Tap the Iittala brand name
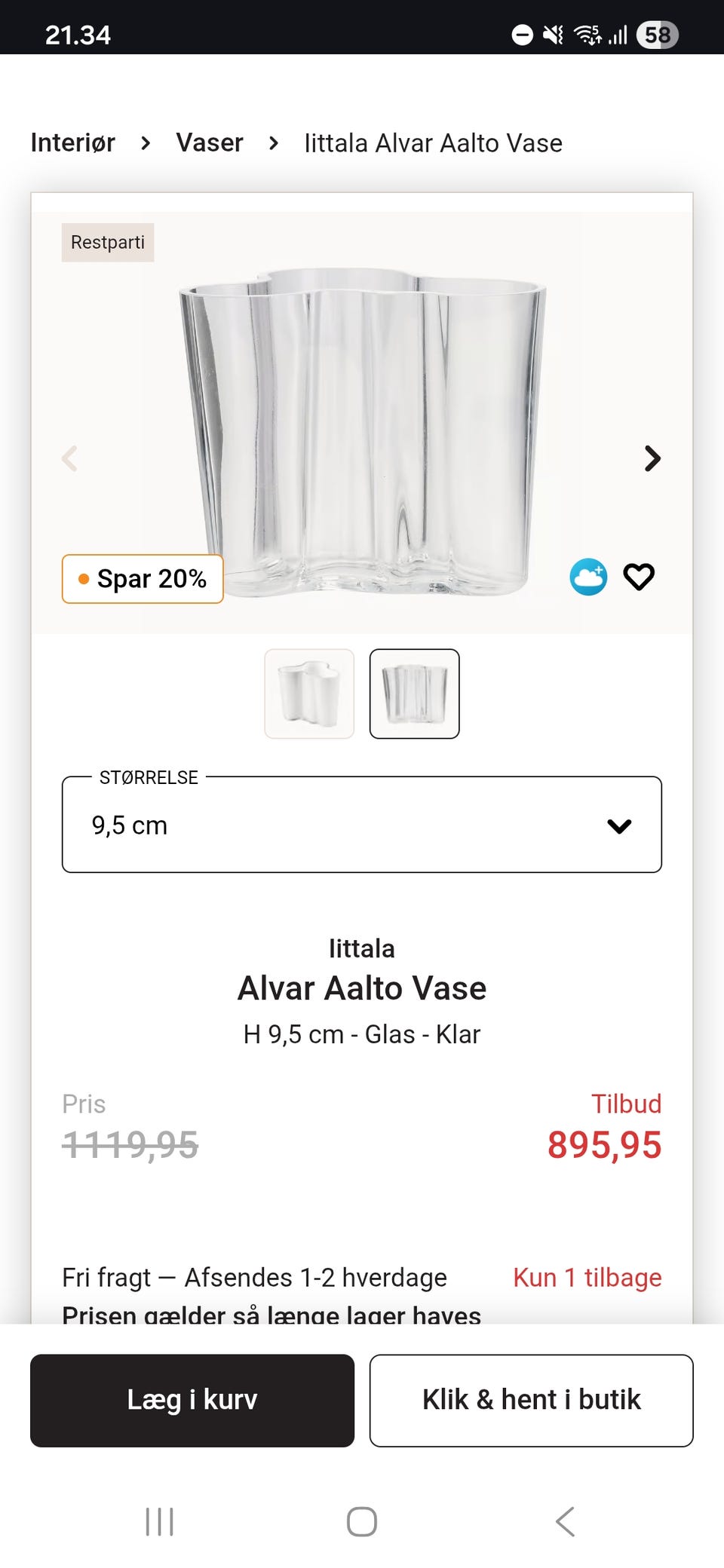 [361, 948]
